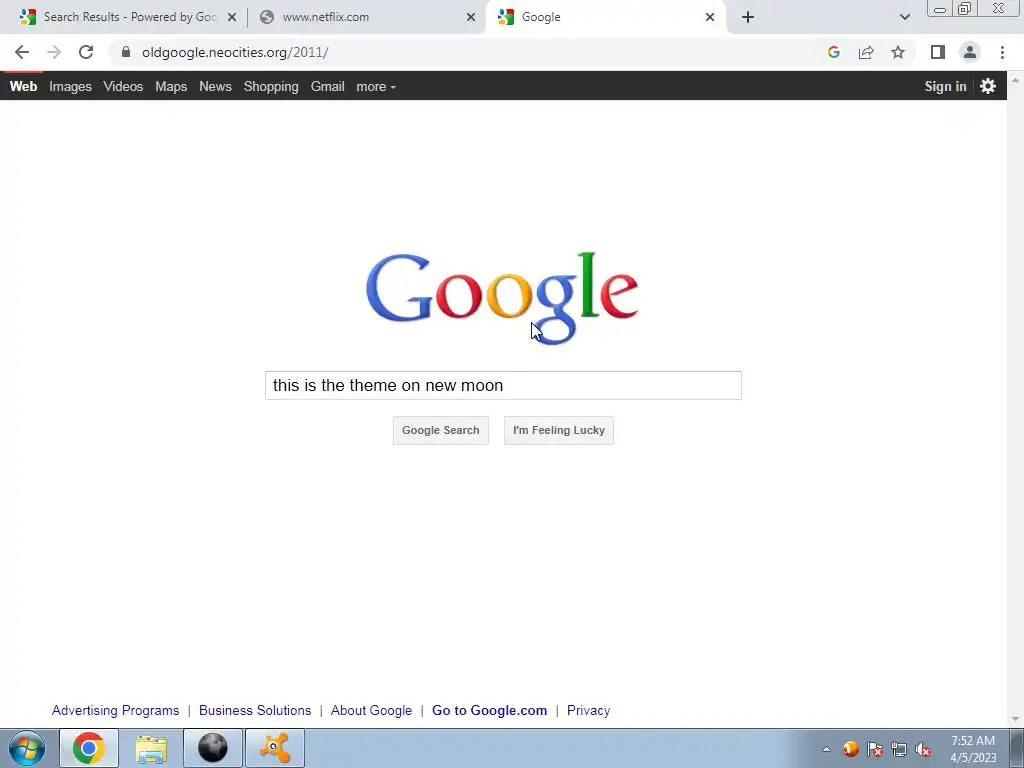
Task: Go back using the browser back arrow
Action: [22, 52]
